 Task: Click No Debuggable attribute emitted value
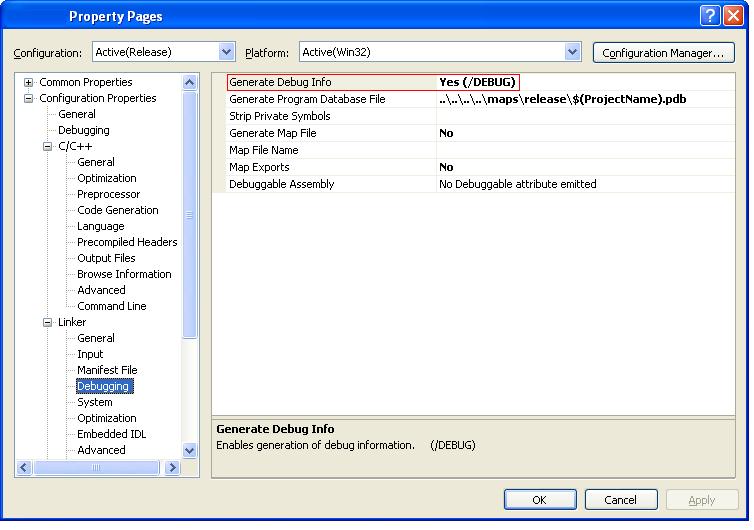518,184
